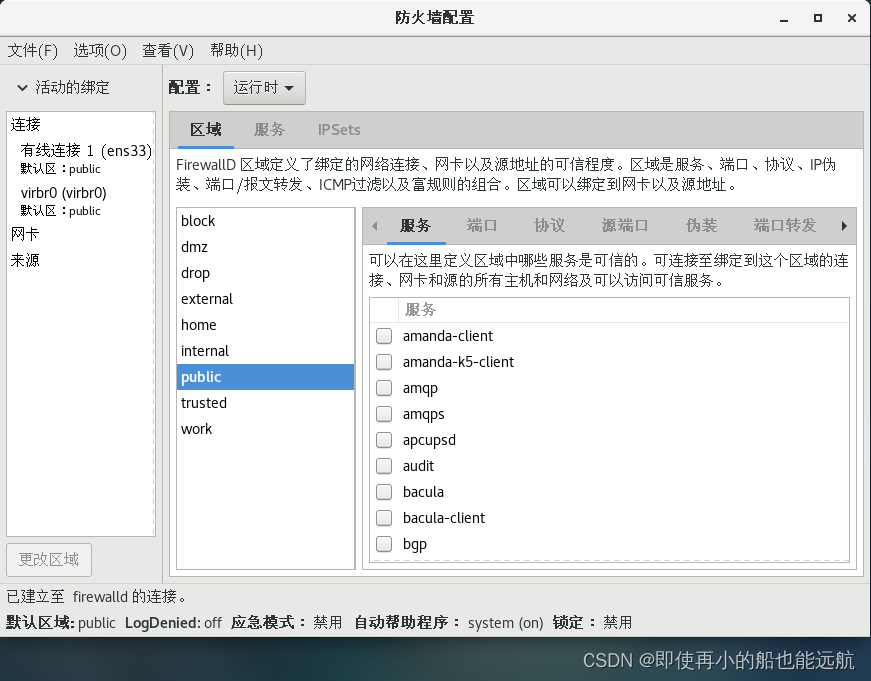Open the 端口转发 tab
This screenshot has height=681, width=871.
pyautogui.click(x=784, y=226)
